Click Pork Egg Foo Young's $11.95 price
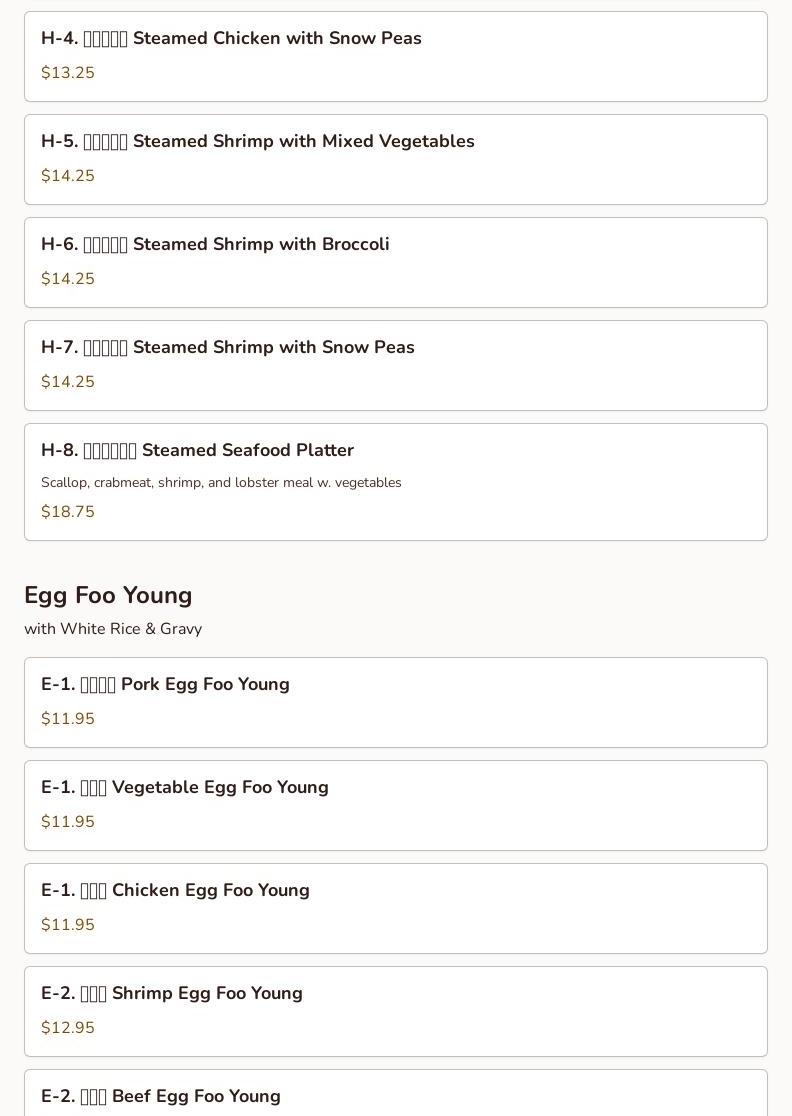Image resolution: width=792 pixels, height=1116 pixels. (x=68, y=719)
